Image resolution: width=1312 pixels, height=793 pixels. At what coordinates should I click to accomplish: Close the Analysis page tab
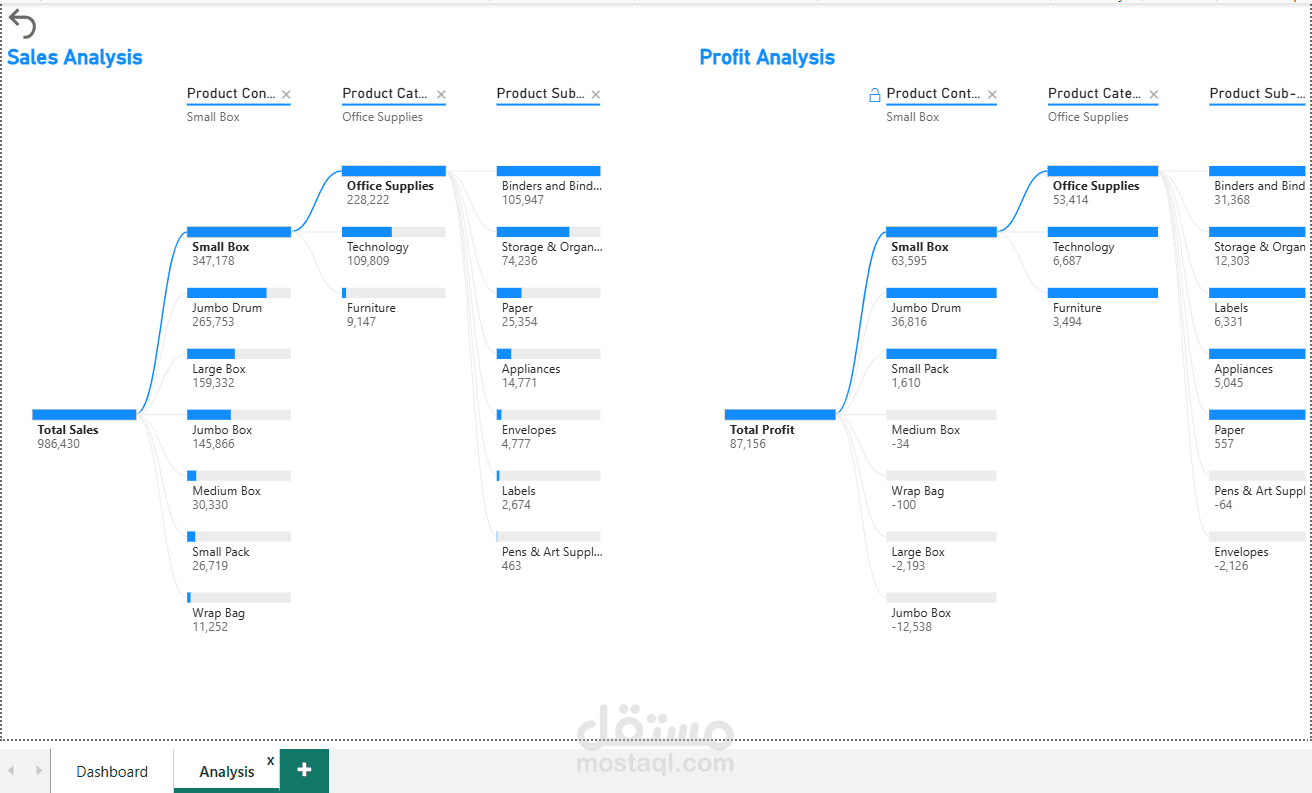coord(270,761)
